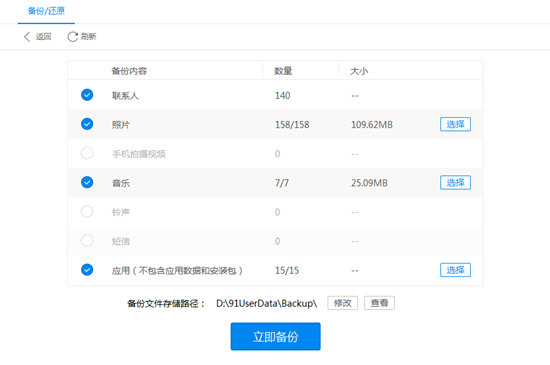The height and width of the screenshot is (365, 550).
Task: Select the 短信 row label
Action: 121,241
